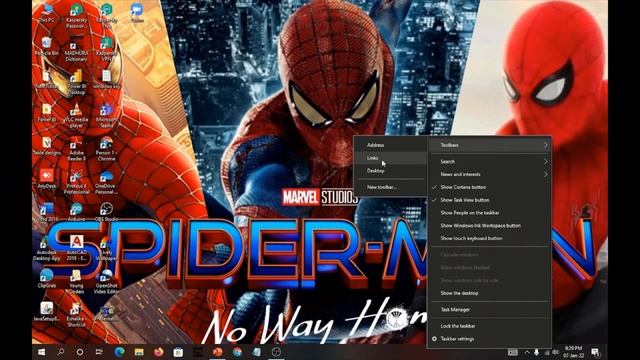Open the VLC media player shortcut
The image size is (640, 360).
coord(76,116)
